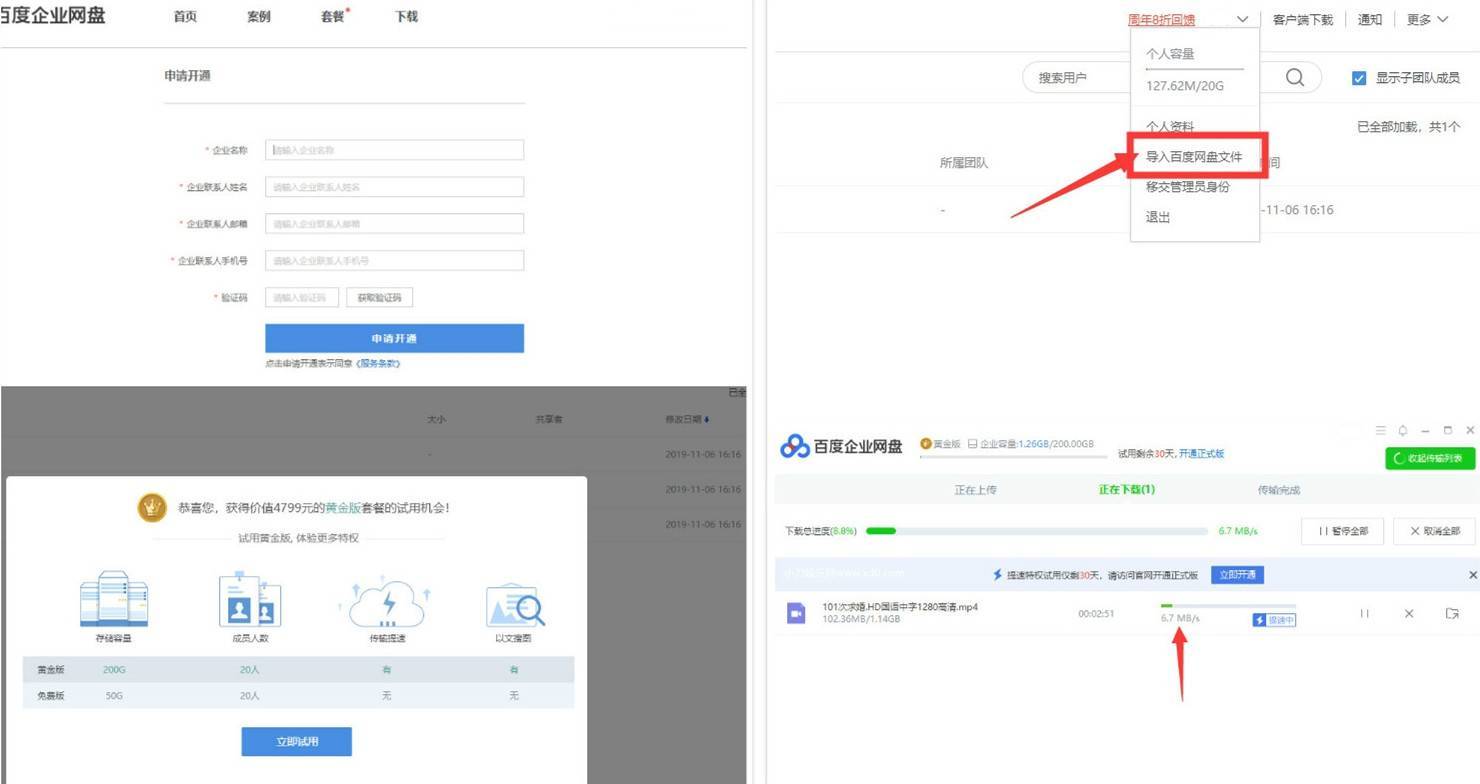This screenshot has height=784, width=1480.
Task: Focus the 企业联系人邮箱 input field
Action: click(394, 224)
